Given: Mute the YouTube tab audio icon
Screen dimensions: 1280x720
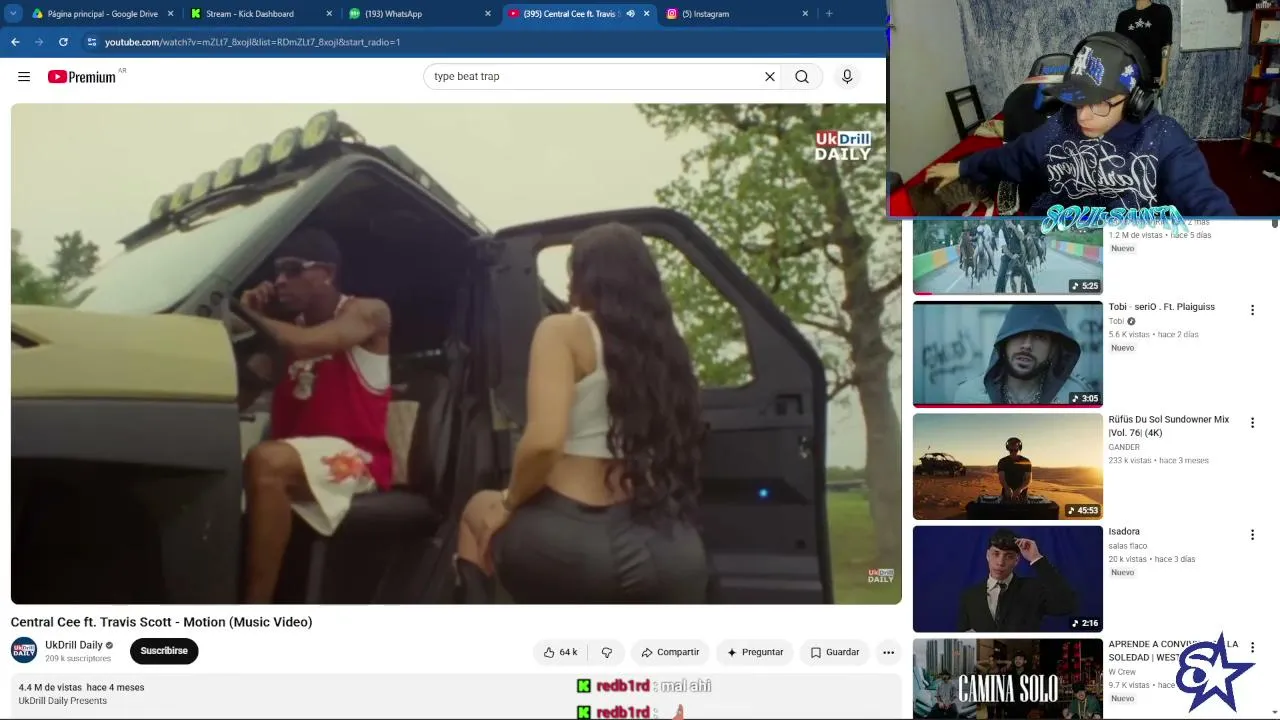Looking at the screenshot, I should click(630, 14).
